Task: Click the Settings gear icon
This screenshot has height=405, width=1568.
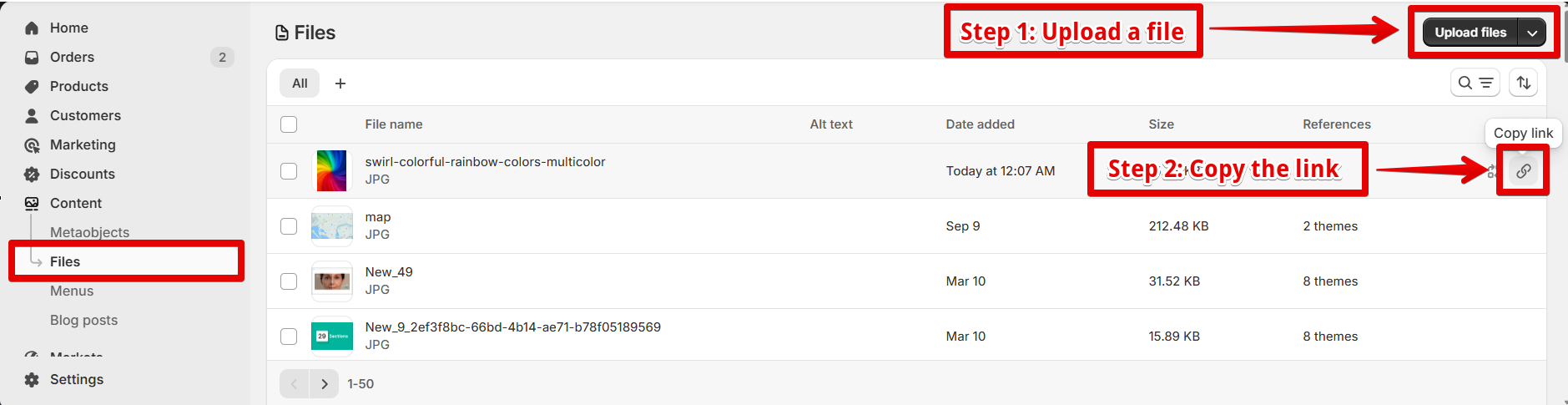Action: [x=32, y=380]
